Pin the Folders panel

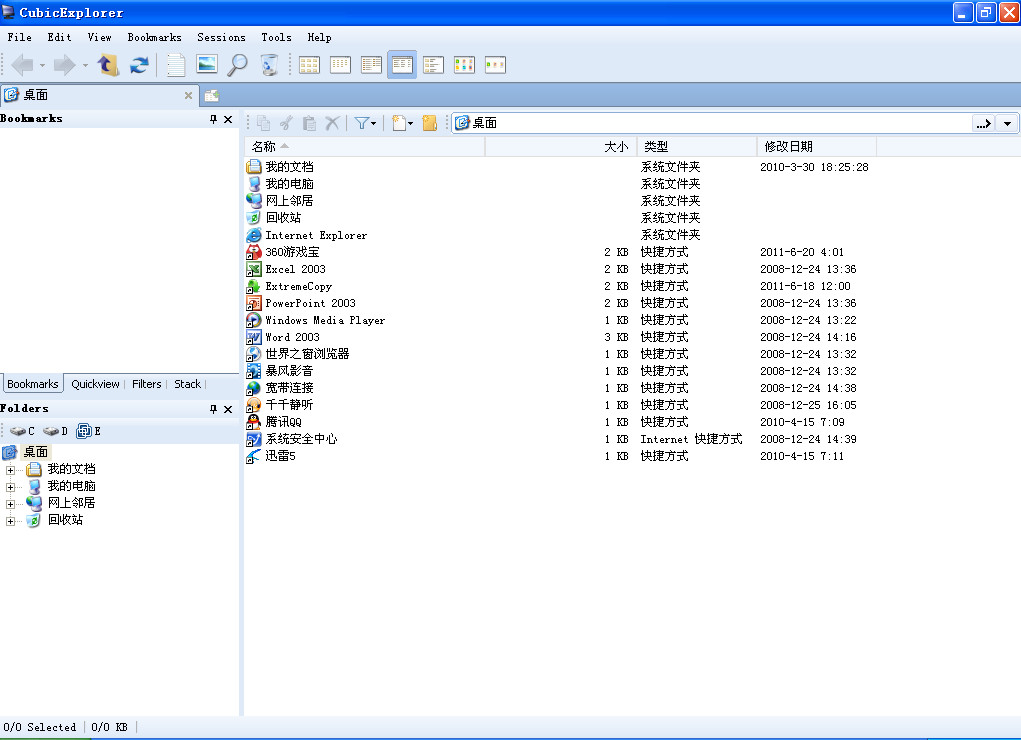[x=213, y=409]
